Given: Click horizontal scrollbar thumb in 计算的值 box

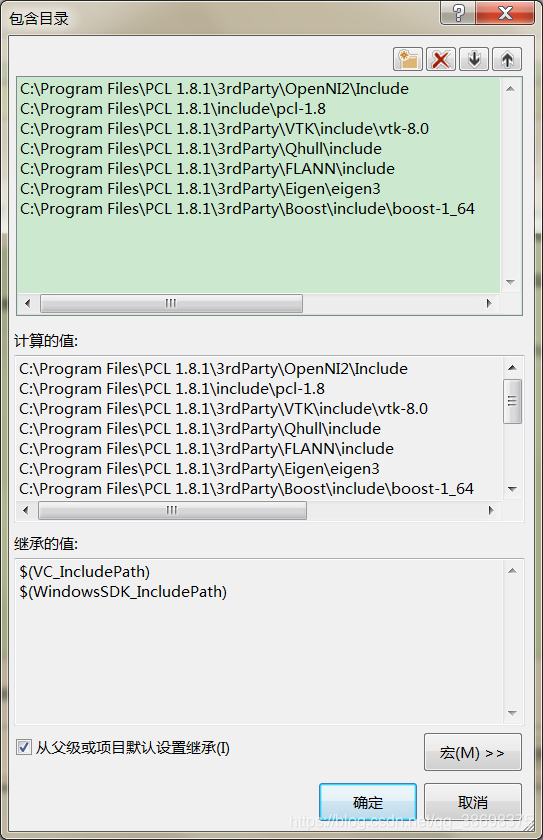Looking at the screenshot, I should pos(172,511).
